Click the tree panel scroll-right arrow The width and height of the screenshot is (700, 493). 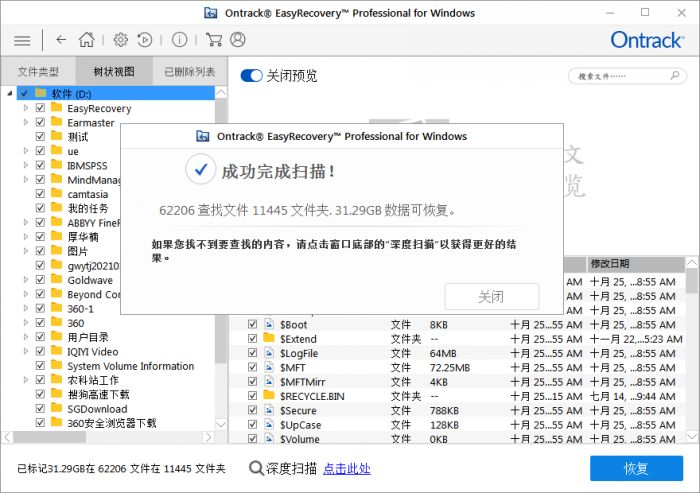208,438
